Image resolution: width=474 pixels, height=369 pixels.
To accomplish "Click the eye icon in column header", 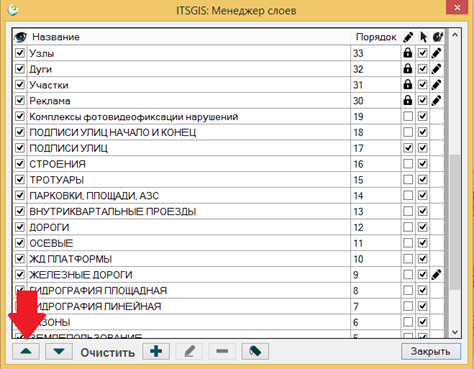I will tap(20, 37).
